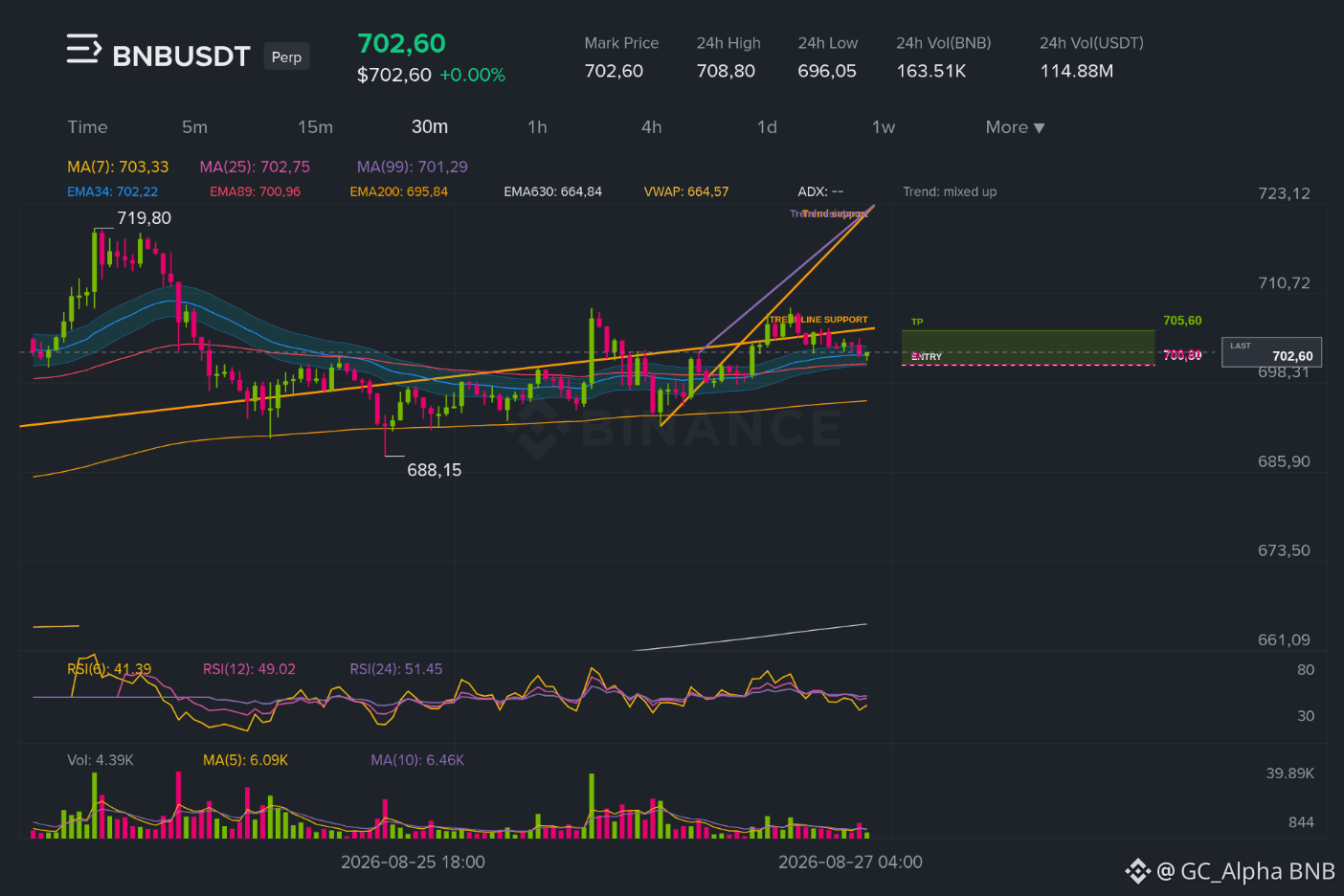Click the 685,90 price axis label
Image resolution: width=1344 pixels, height=896 pixels.
click(1284, 461)
